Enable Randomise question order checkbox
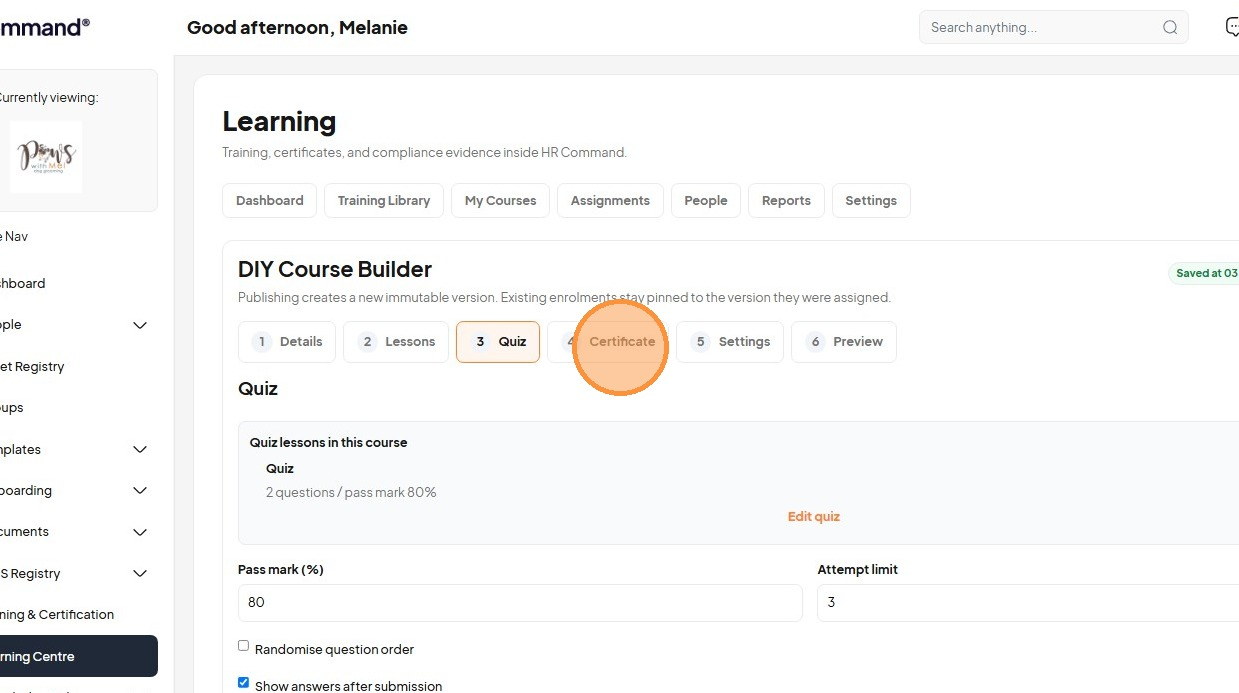The image size is (1239, 693). 243,646
